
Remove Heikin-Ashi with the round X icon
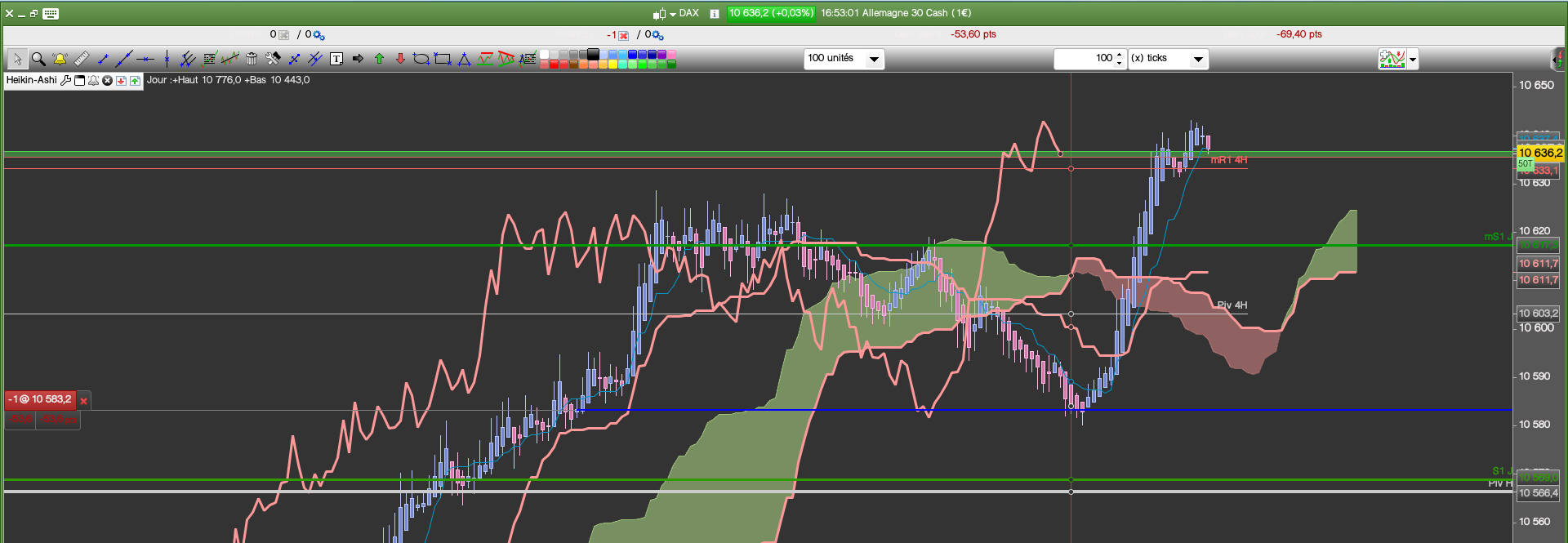[107, 81]
